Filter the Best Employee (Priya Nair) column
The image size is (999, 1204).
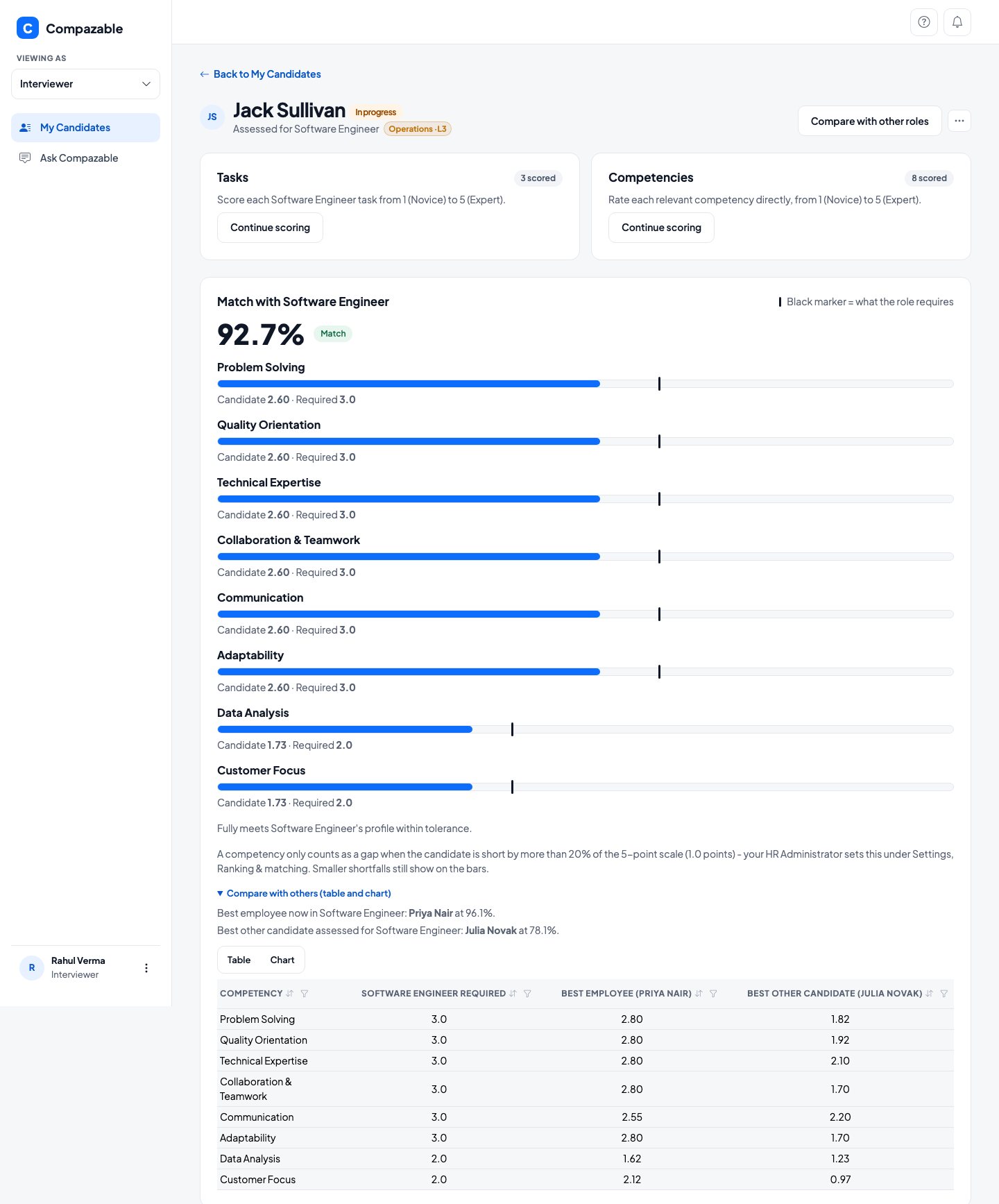point(713,994)
